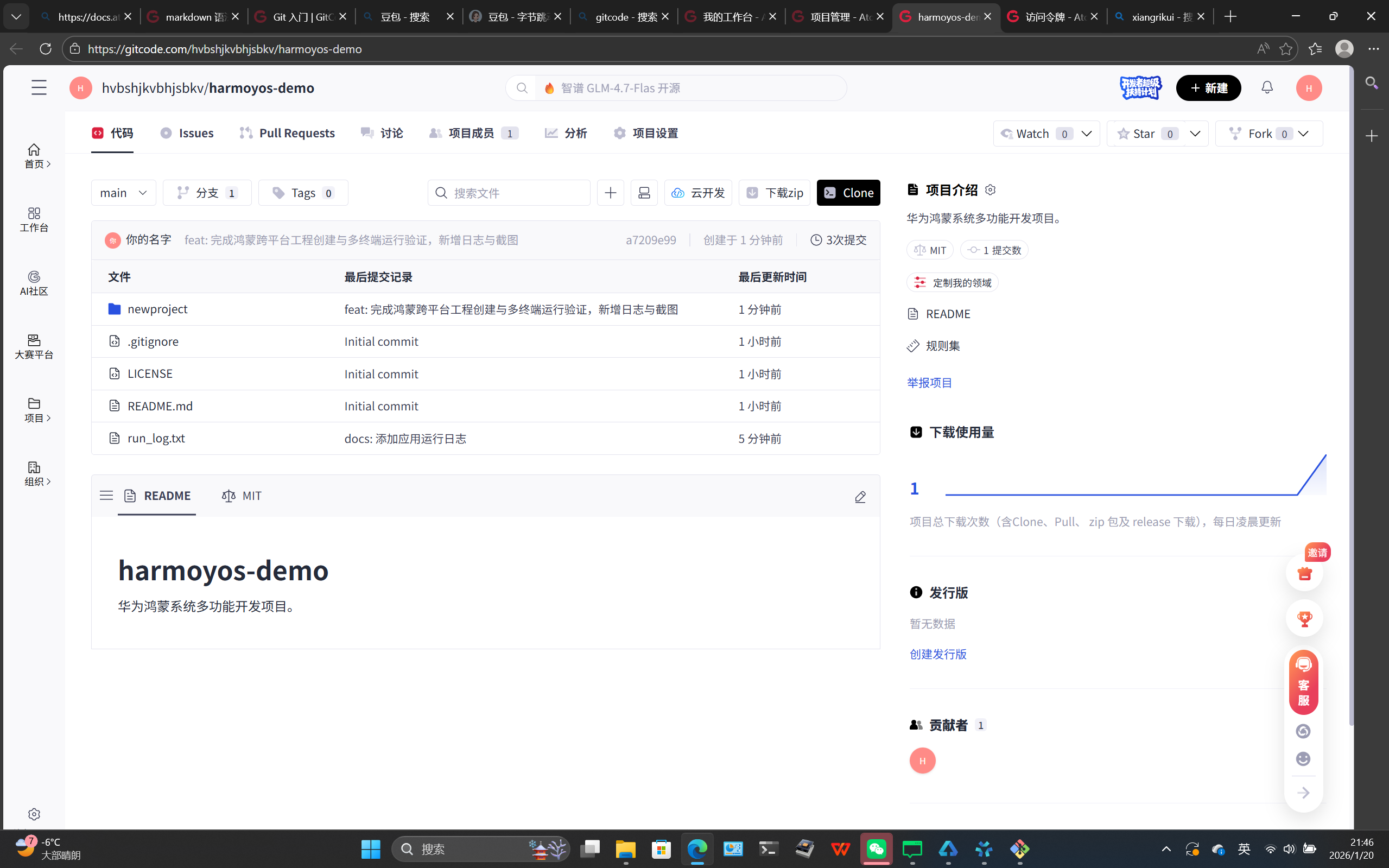Viewport: 1389px width, 868px height.
Task: Click the 举报项目 link
Action: point(929,382)
